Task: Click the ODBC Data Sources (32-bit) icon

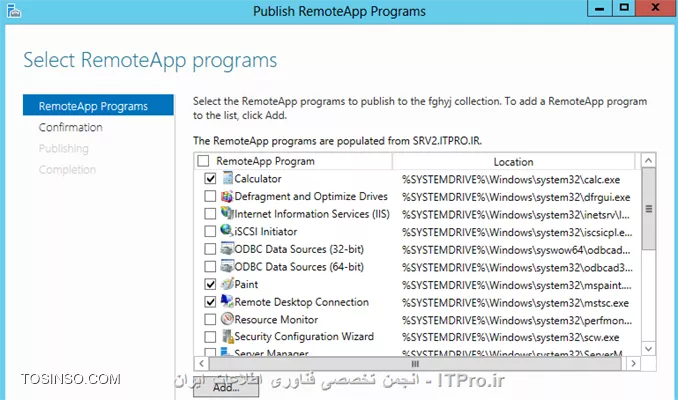Action: coord(227,249)
